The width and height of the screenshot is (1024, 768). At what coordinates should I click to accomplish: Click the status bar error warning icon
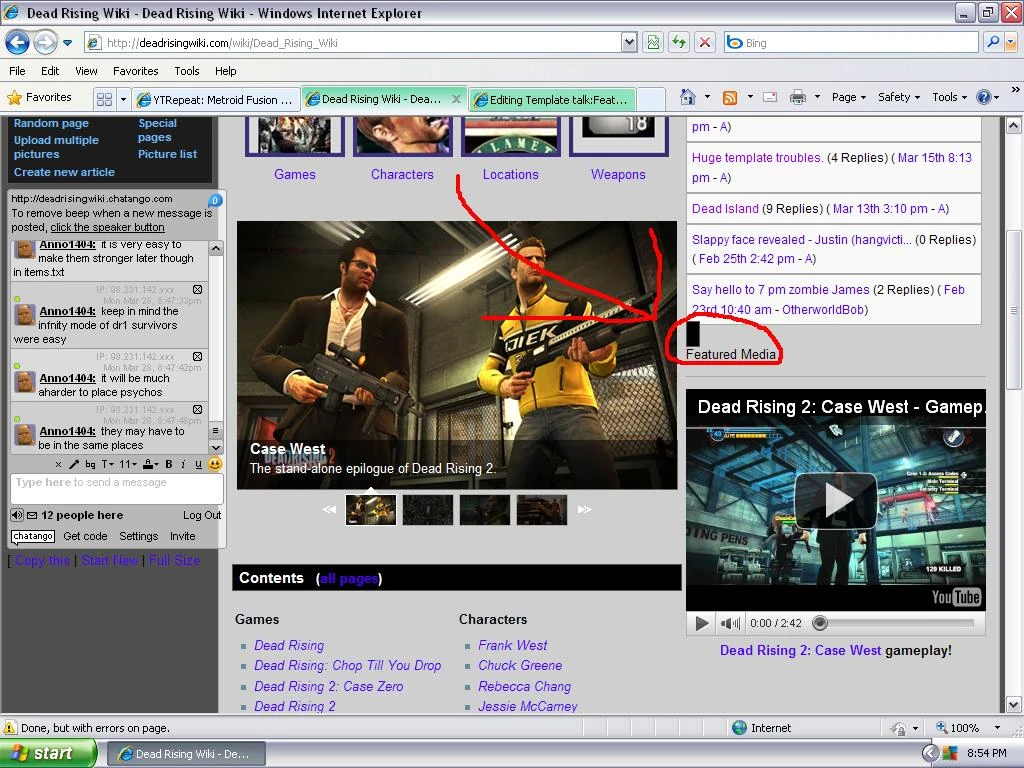point(10,728)
